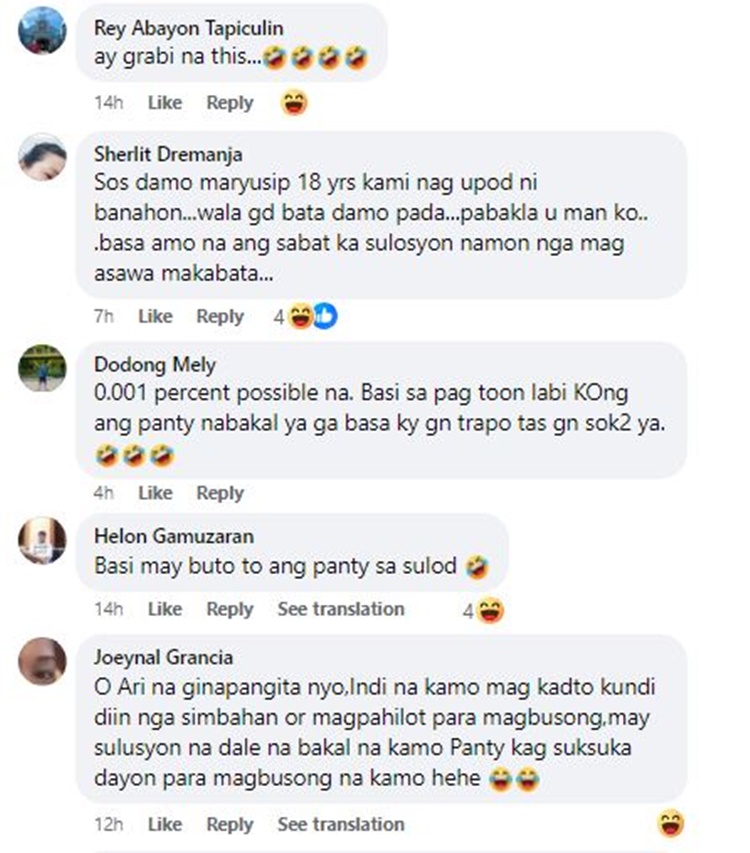View reactions on Sherlit Dremanja's comment
The width and height of the screenshot is (750, 853).
click(x=305, y=317)
